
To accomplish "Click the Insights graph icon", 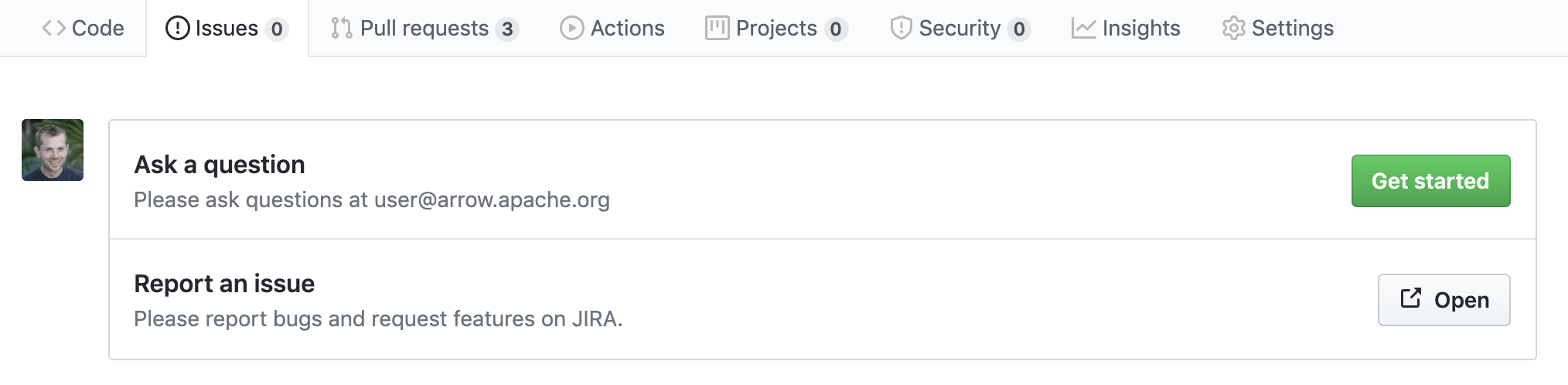I will pyautogui.click(x=1083, y=29).
